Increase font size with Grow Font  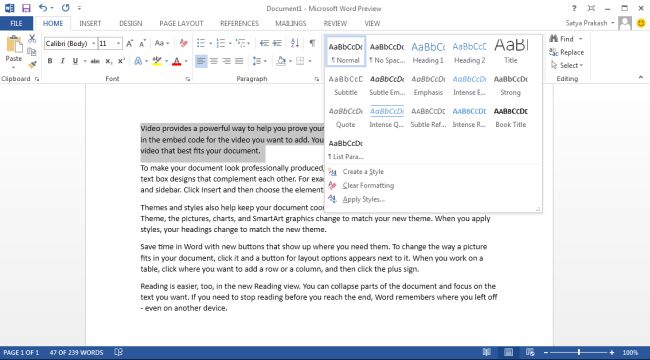click(130, 44)
